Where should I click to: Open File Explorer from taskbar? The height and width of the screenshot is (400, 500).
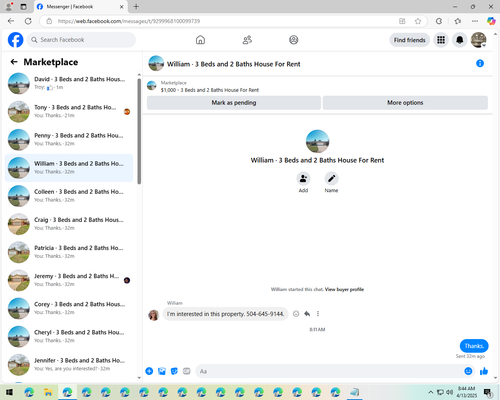pos(48,392)
